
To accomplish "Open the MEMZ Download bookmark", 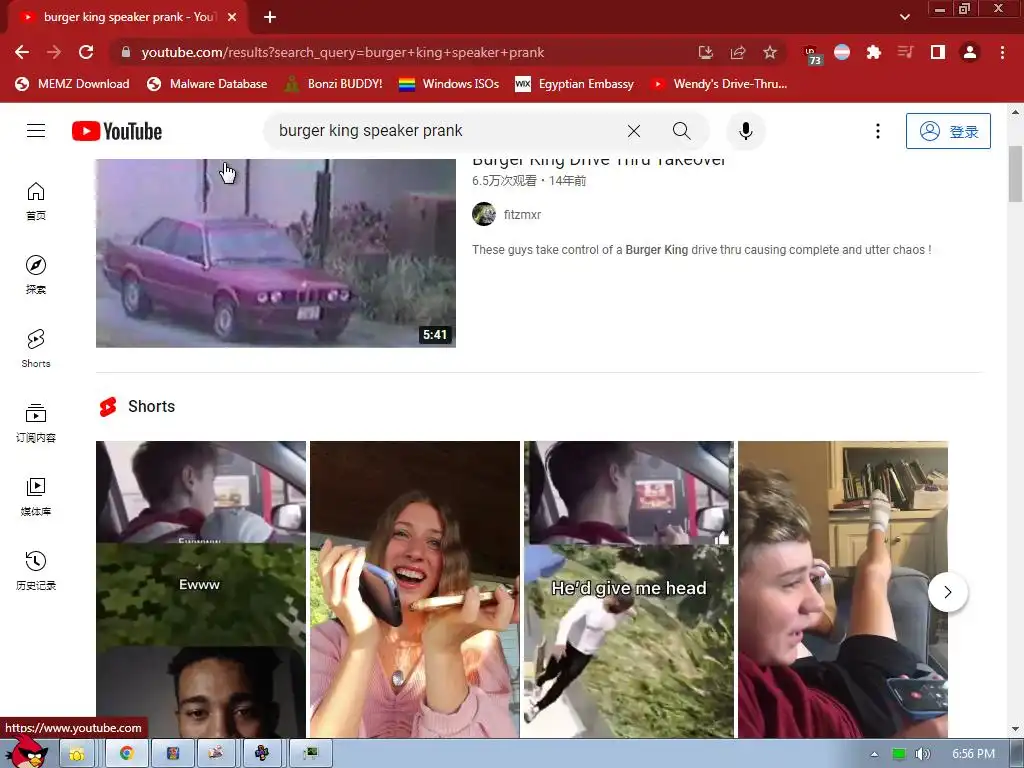I will (72, 84).
